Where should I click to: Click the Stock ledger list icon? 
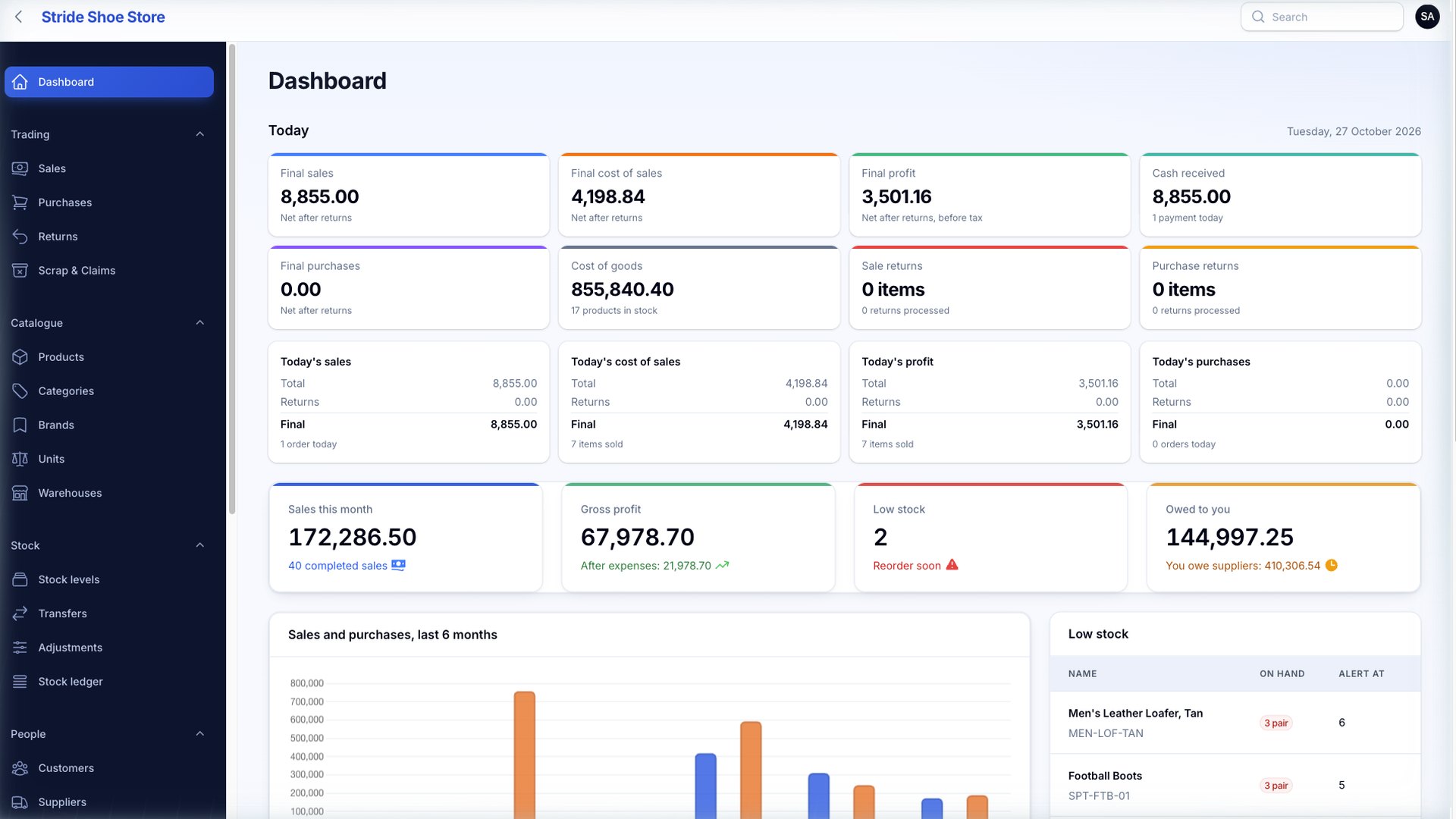(x=20, y=682)
